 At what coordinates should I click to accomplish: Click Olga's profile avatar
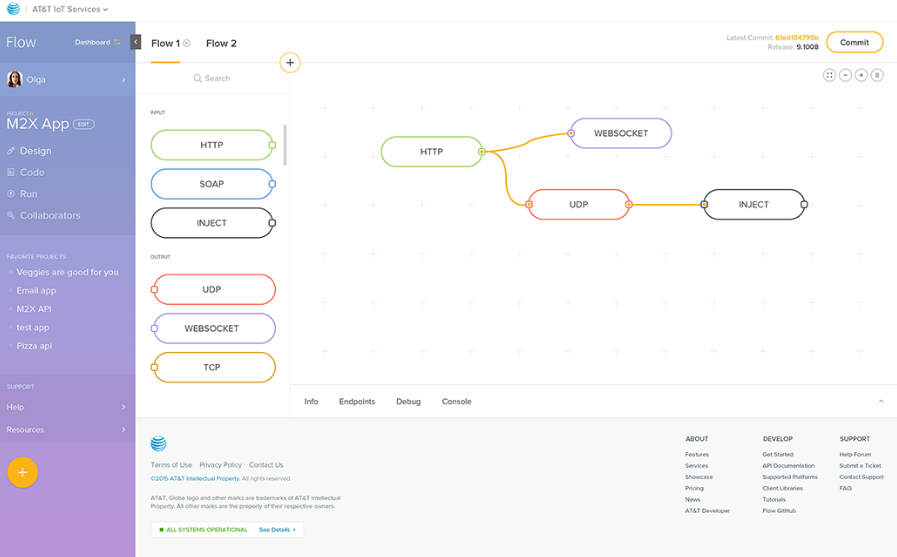pos(15,79)
